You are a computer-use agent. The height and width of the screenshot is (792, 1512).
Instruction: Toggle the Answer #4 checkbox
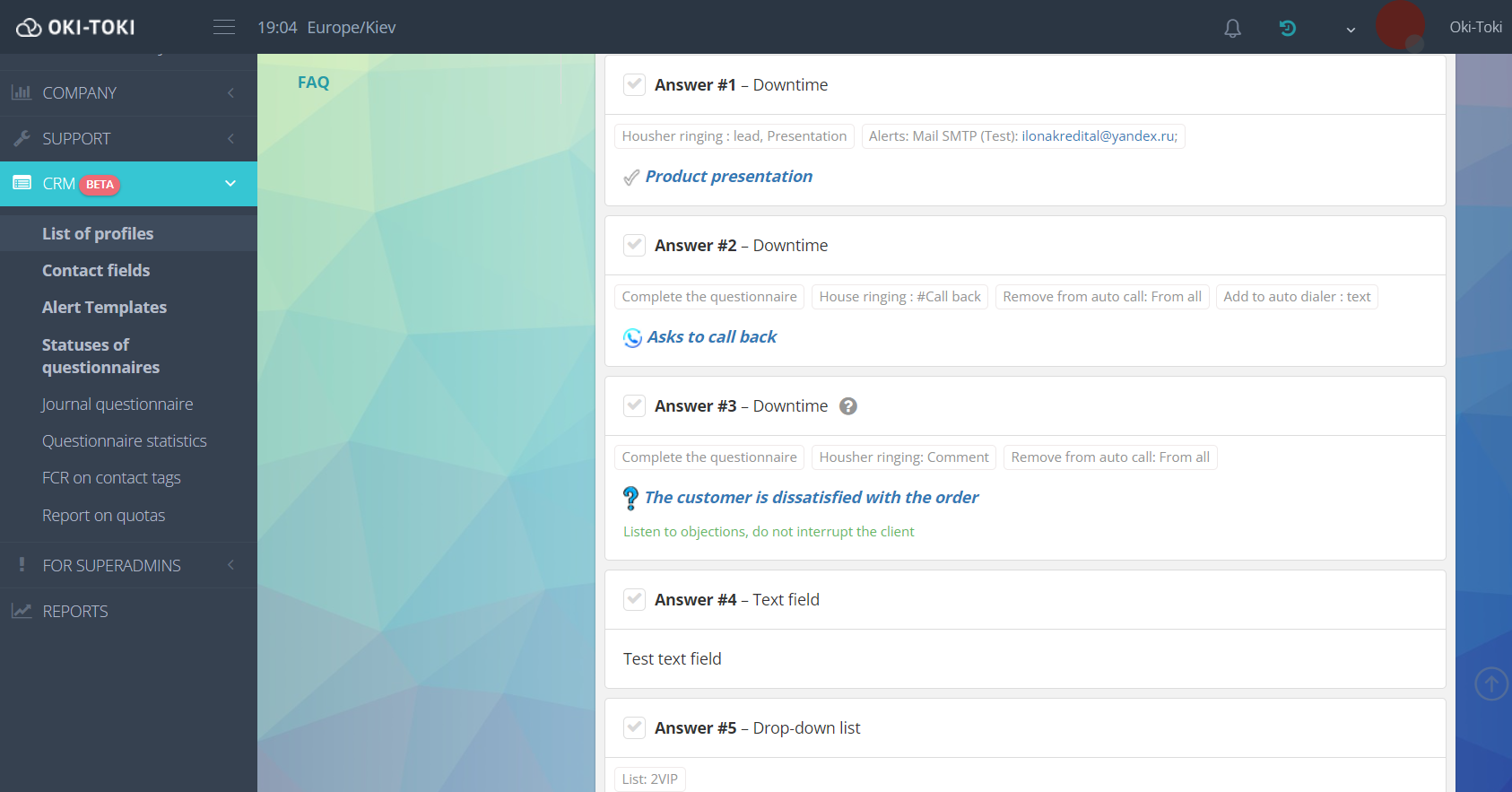click(x=634, y=600)
